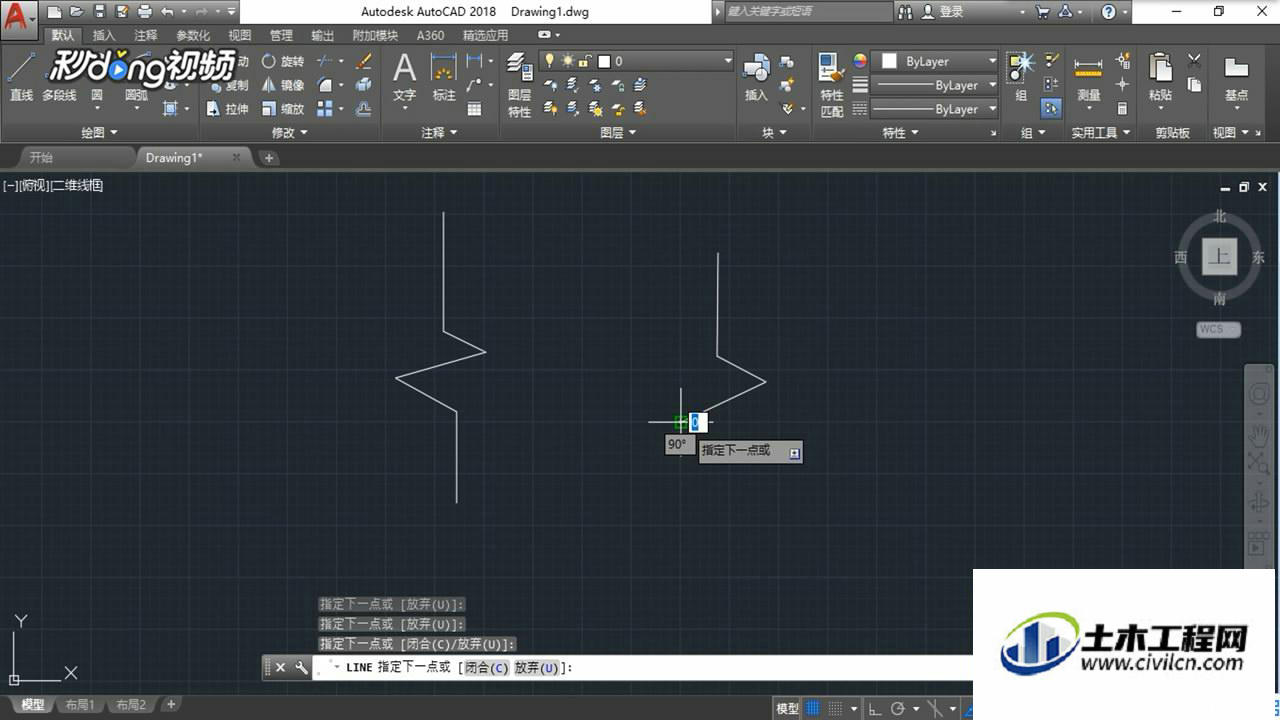Toggle ortho mode in status bar
The image size is (1280, 720).
pos(875,708)
